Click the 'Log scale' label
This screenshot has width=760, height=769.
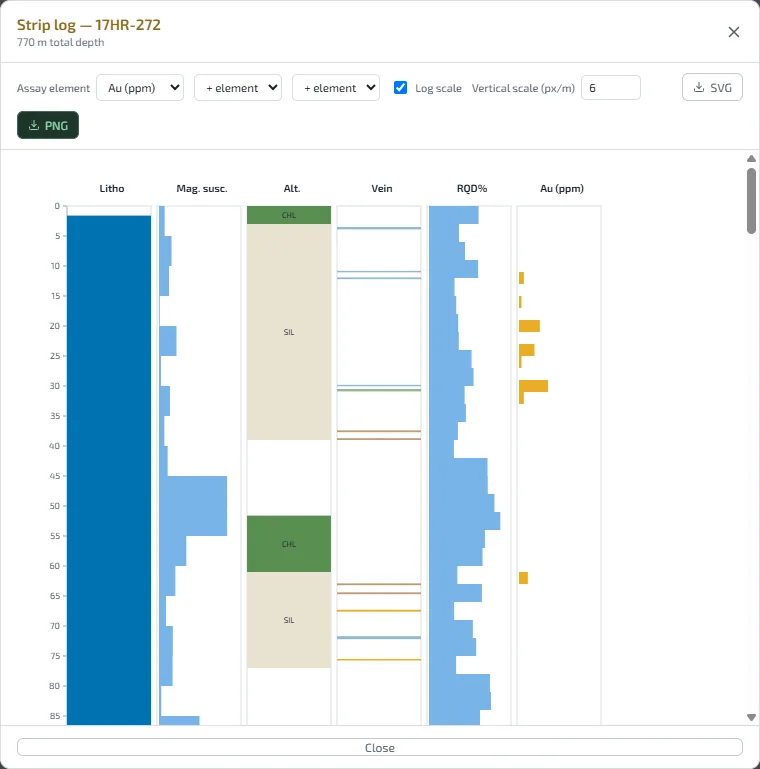(x=438, y=88)
